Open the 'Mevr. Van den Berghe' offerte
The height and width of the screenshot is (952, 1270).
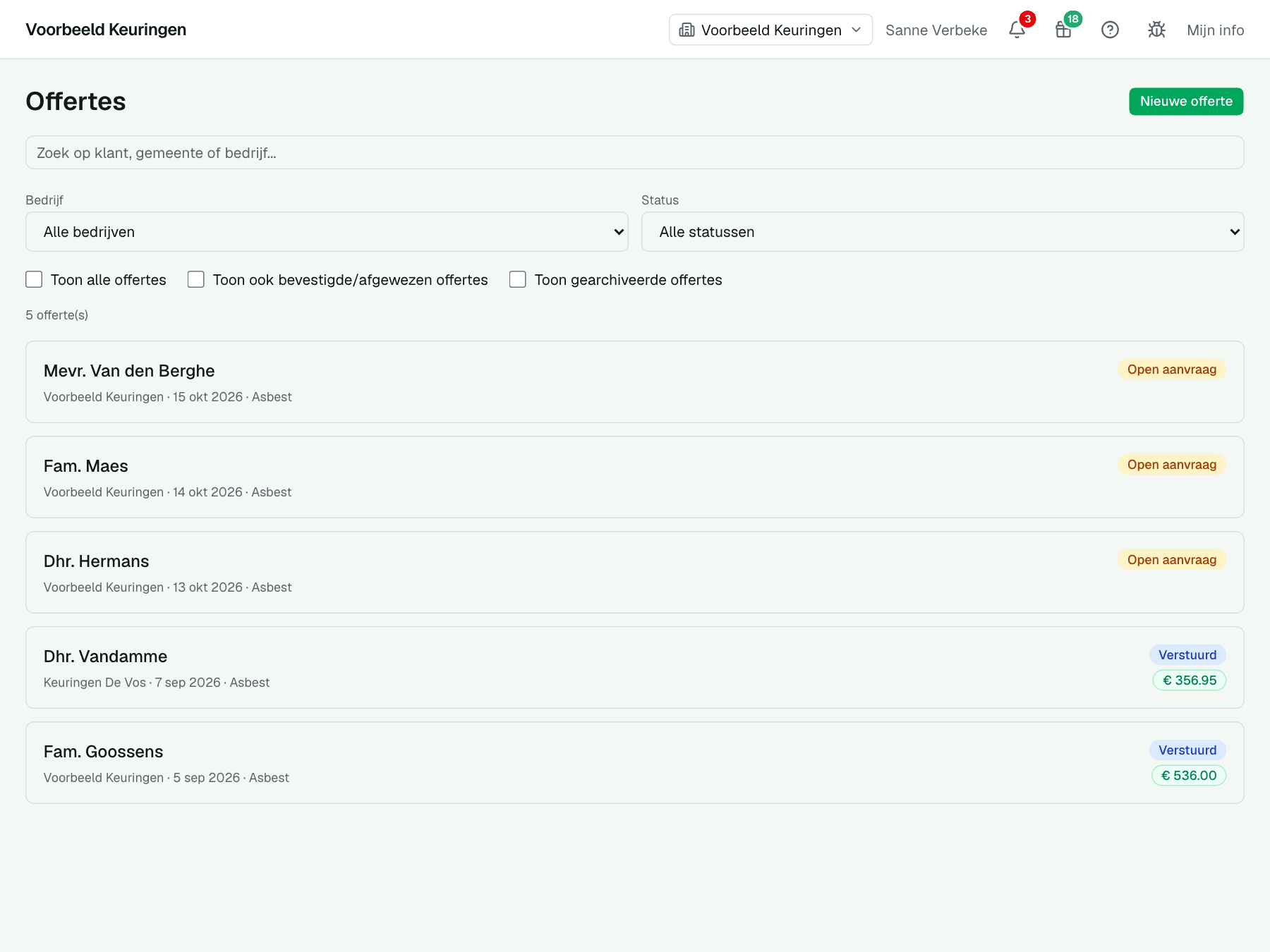coord(635,382)
